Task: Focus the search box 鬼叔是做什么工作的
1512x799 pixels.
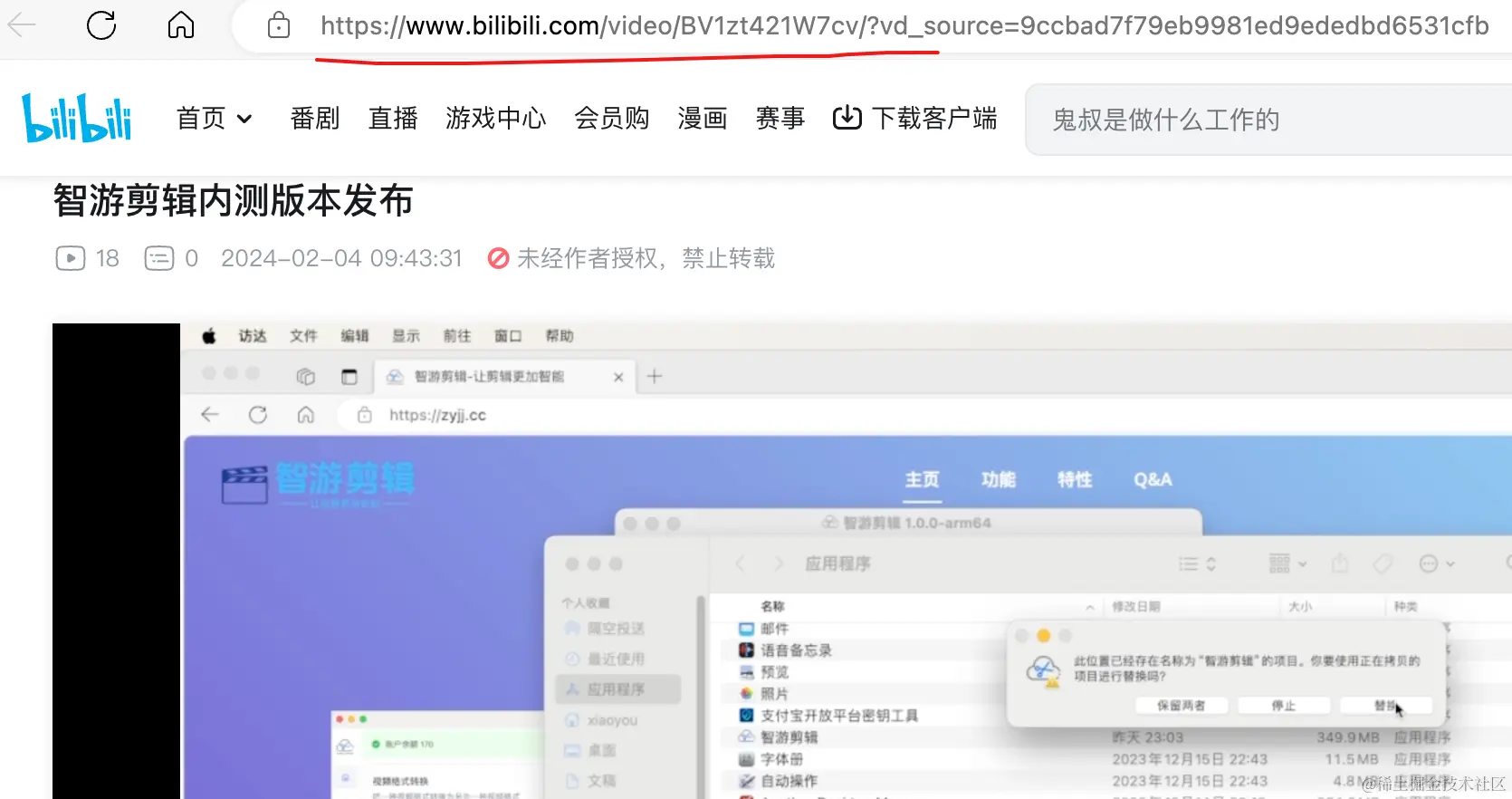Action: [x=1268, y=120]
